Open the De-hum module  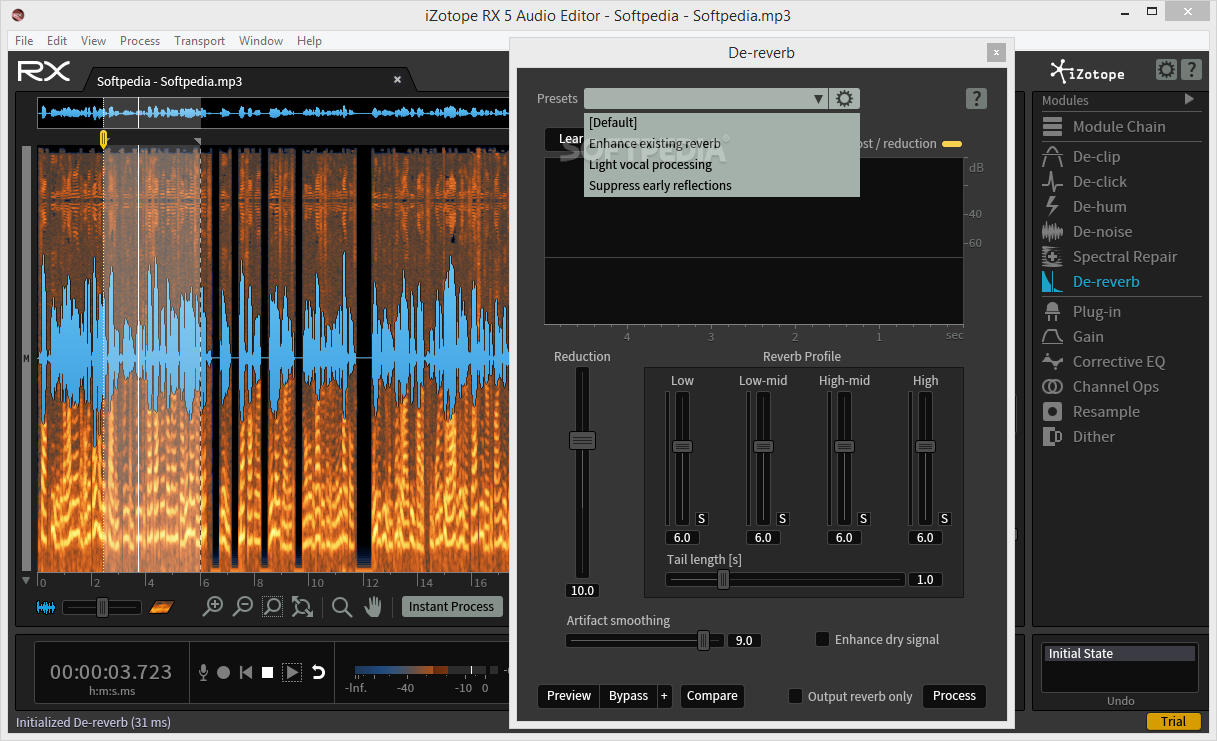coord(1084,207)
